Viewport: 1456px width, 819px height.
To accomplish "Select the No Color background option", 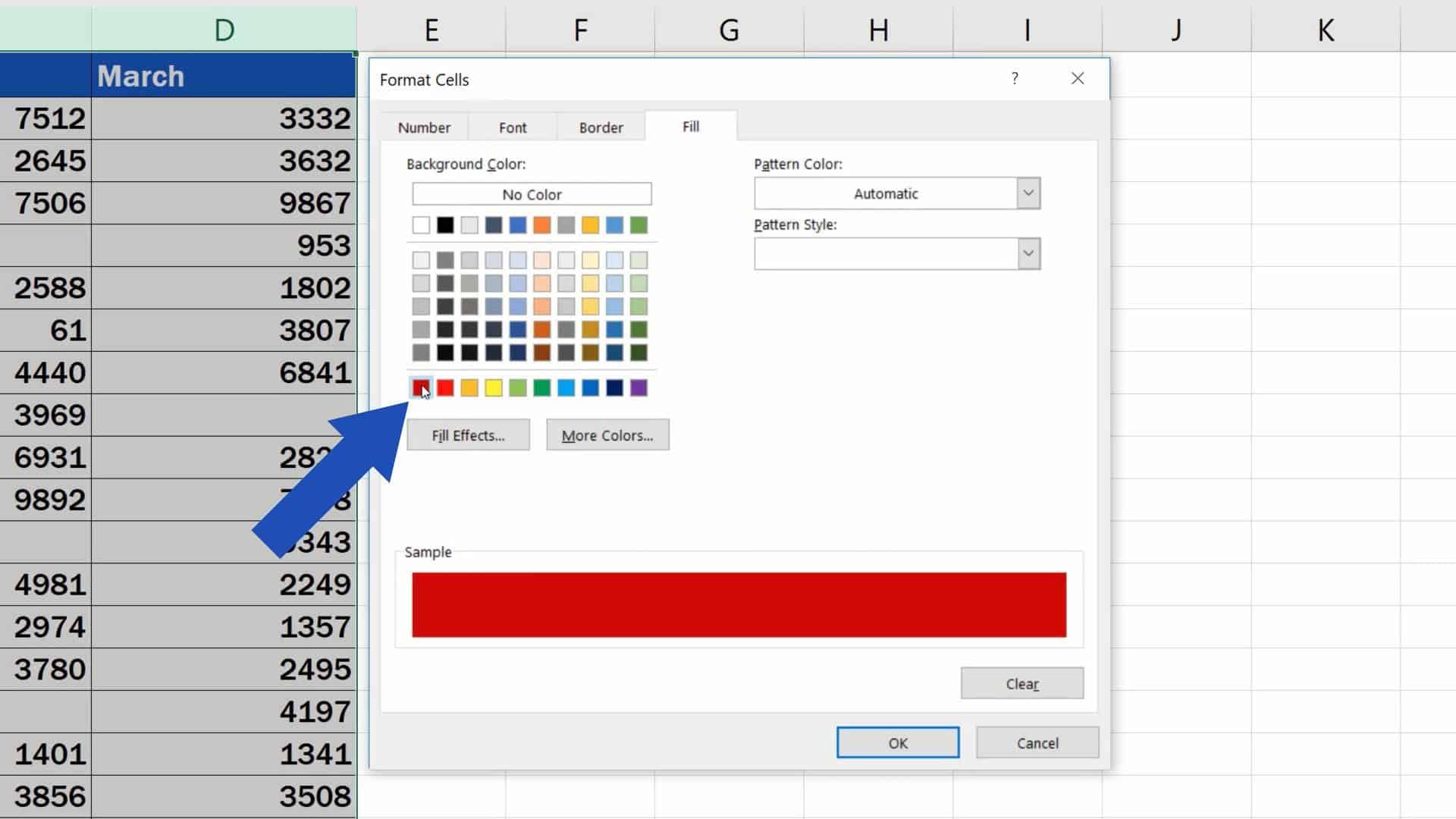I will (532, 194).
